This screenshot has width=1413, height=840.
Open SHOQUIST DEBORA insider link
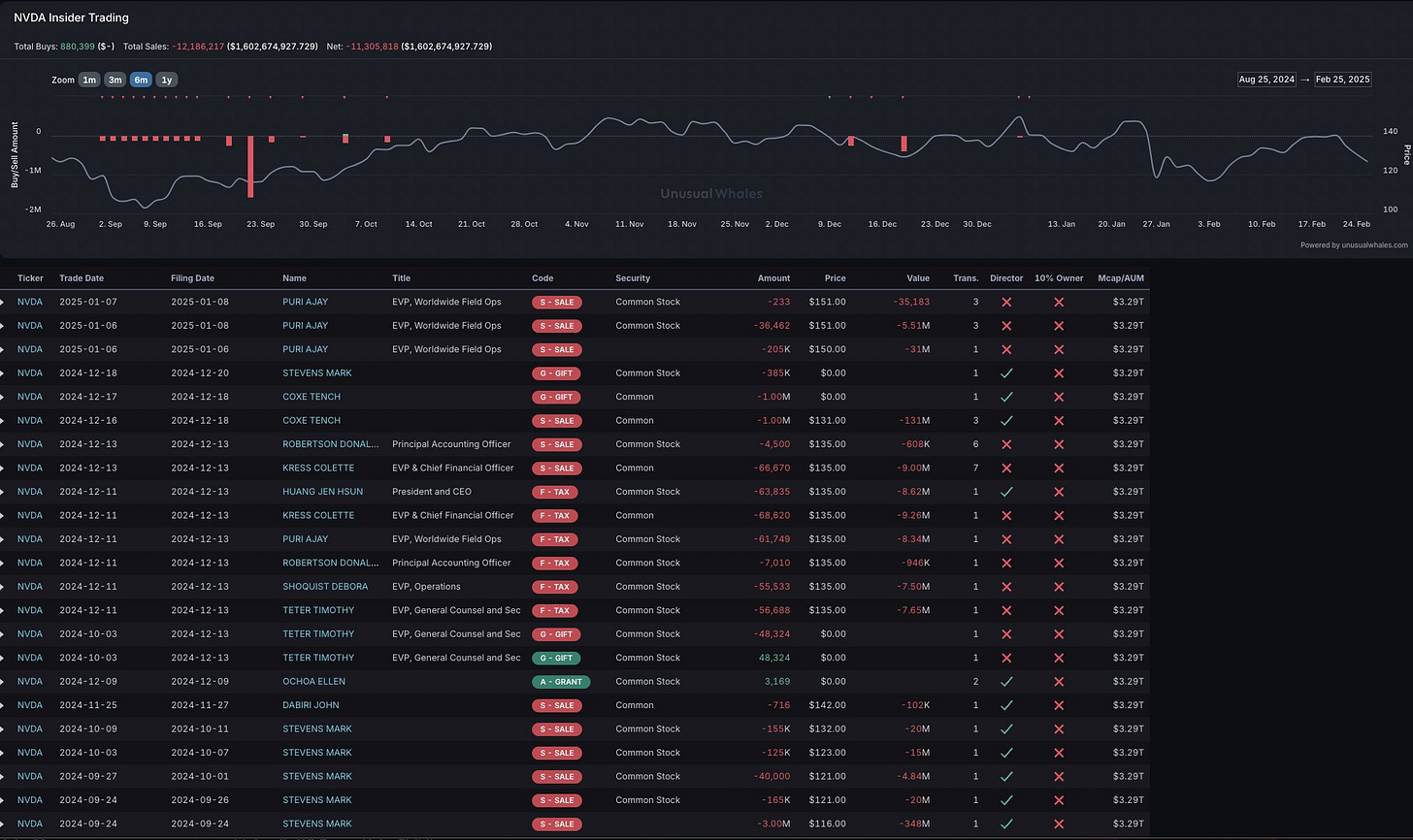pyautogui.click(x=325, y=587)
